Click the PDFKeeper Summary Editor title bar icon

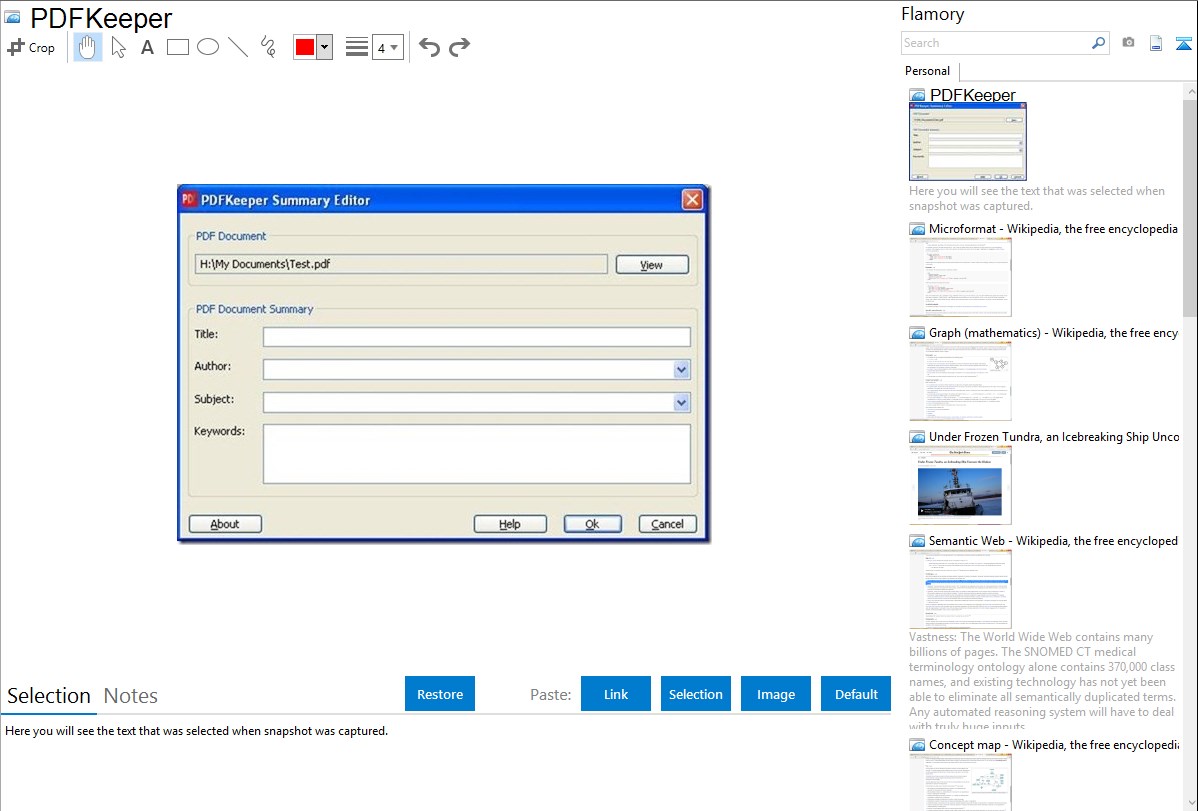(x=189, y=200)
